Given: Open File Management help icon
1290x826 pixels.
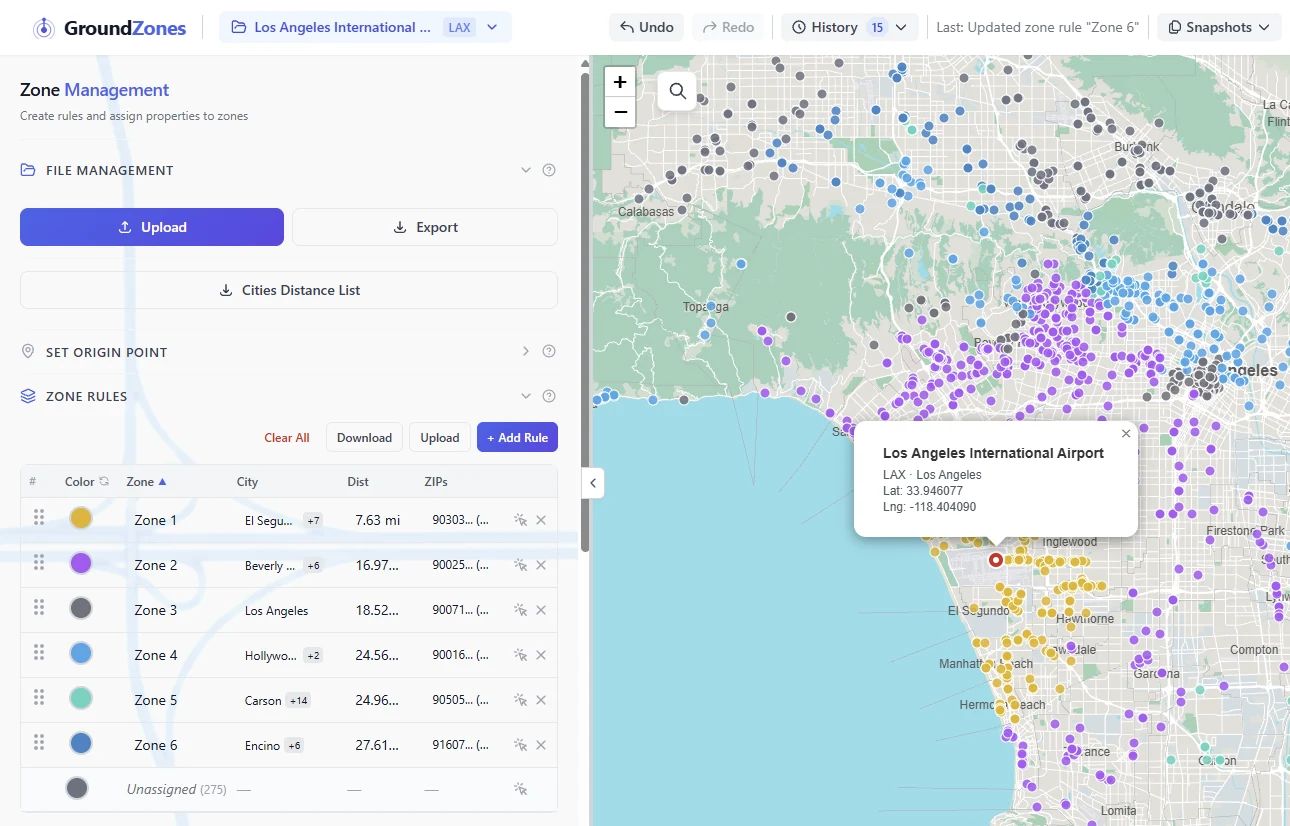Looking at the screenshot, I should (549, 170).
